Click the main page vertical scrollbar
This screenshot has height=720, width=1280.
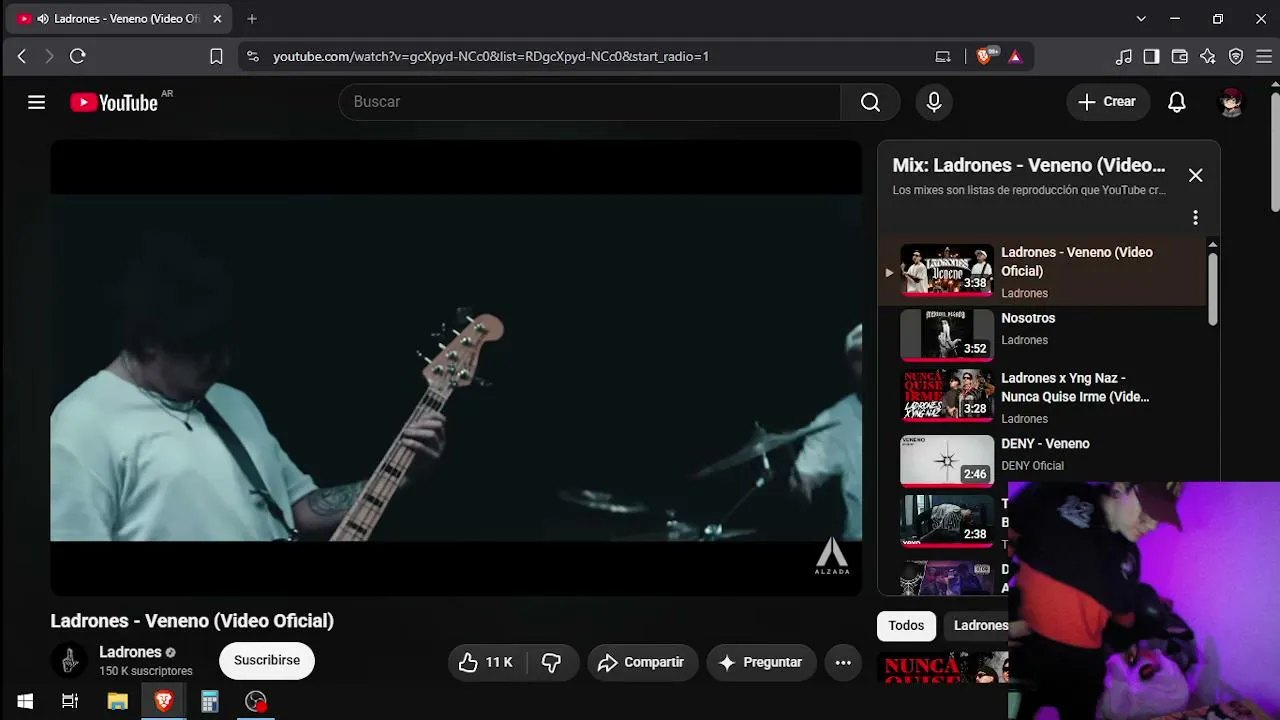[1274, 152]
